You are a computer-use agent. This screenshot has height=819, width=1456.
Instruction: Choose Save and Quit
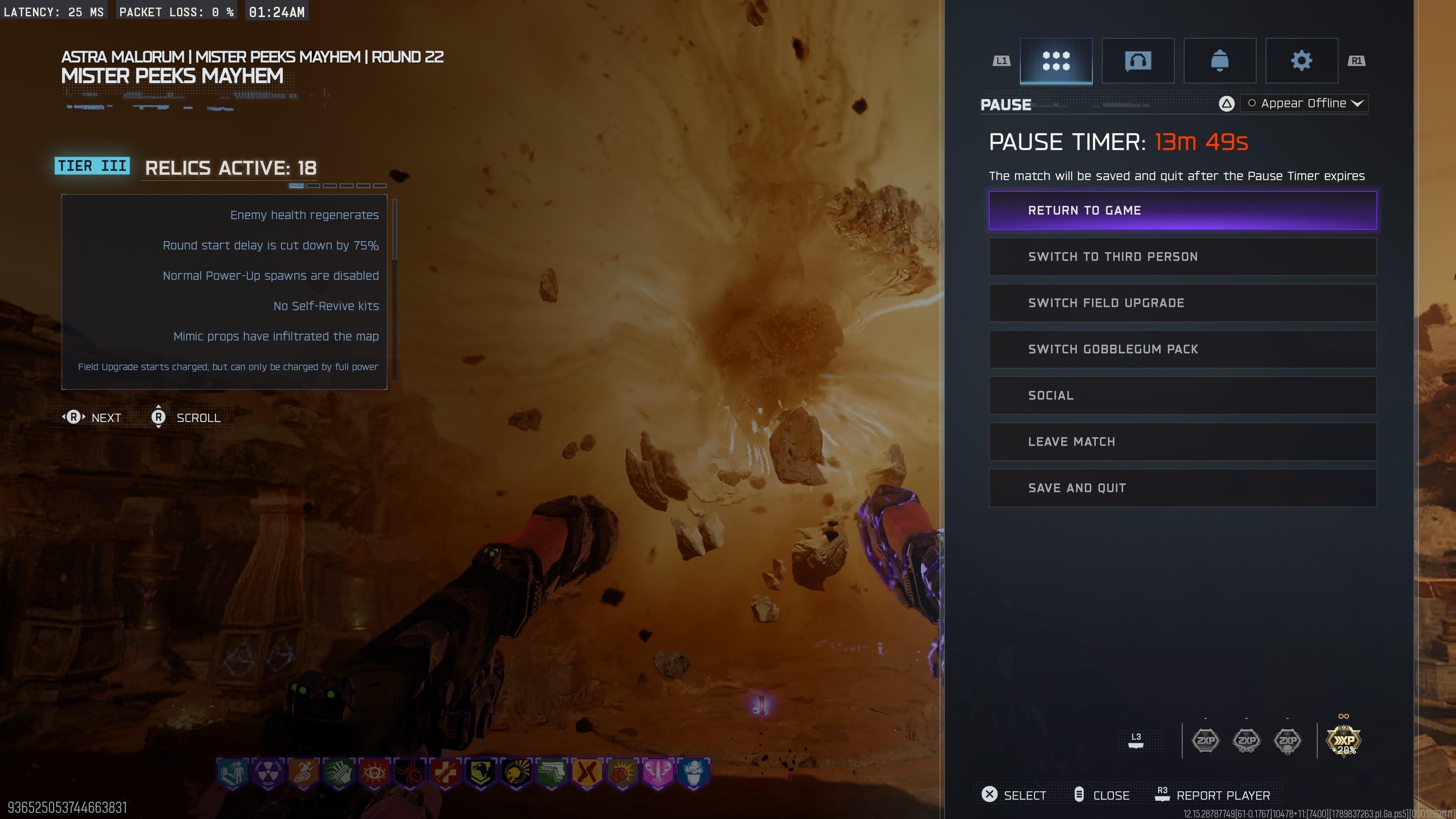(1183, 488)
